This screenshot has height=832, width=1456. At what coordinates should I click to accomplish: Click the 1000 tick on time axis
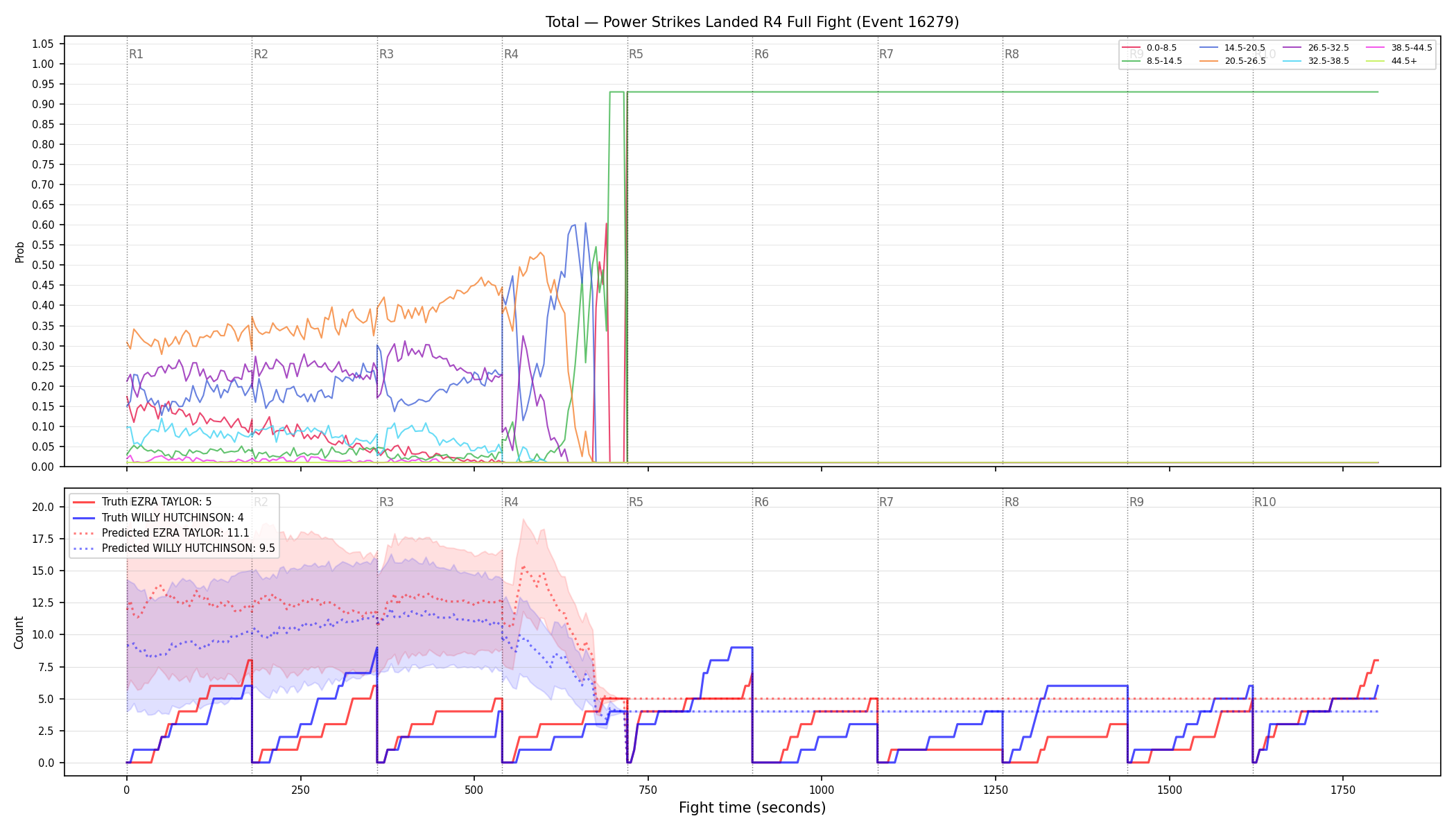[x=822, y=790]
